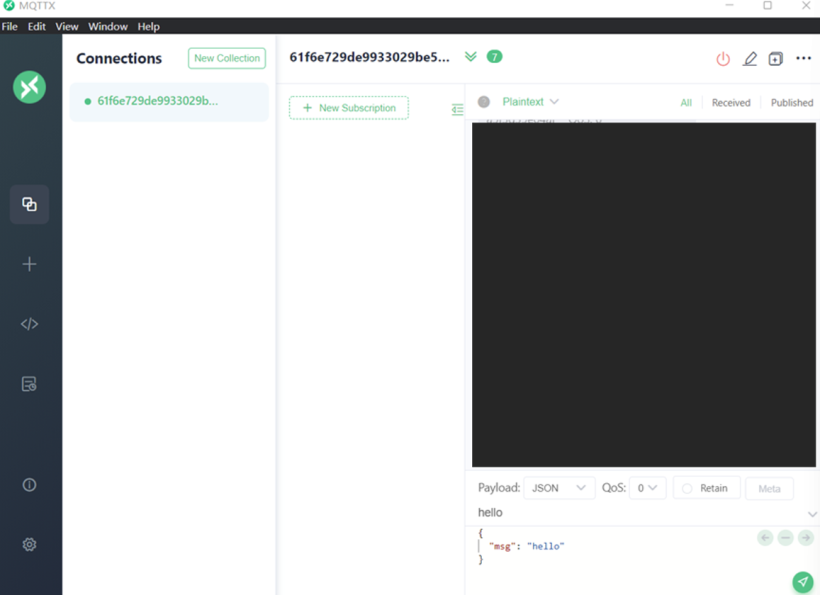Open the Log icon in sidebar

pyautogui.click(x=29, y=384)
